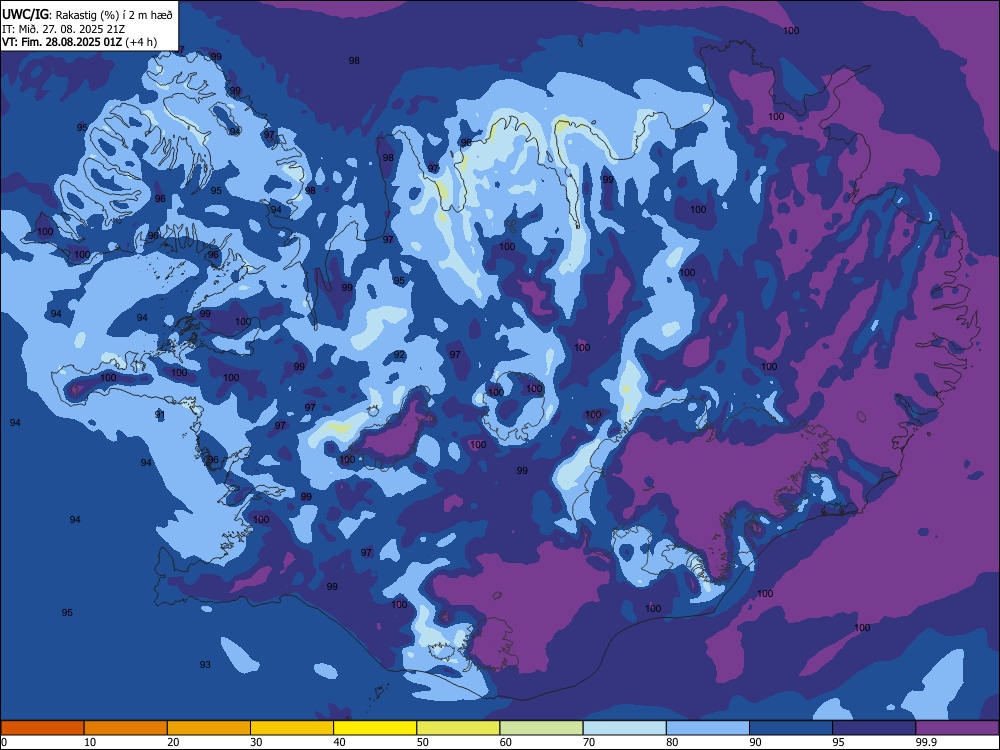Select the bright yellow 40–50 legend swatch
This screenshot has height=750, width=1000.
pyautogui.click(x=375, y=728)
